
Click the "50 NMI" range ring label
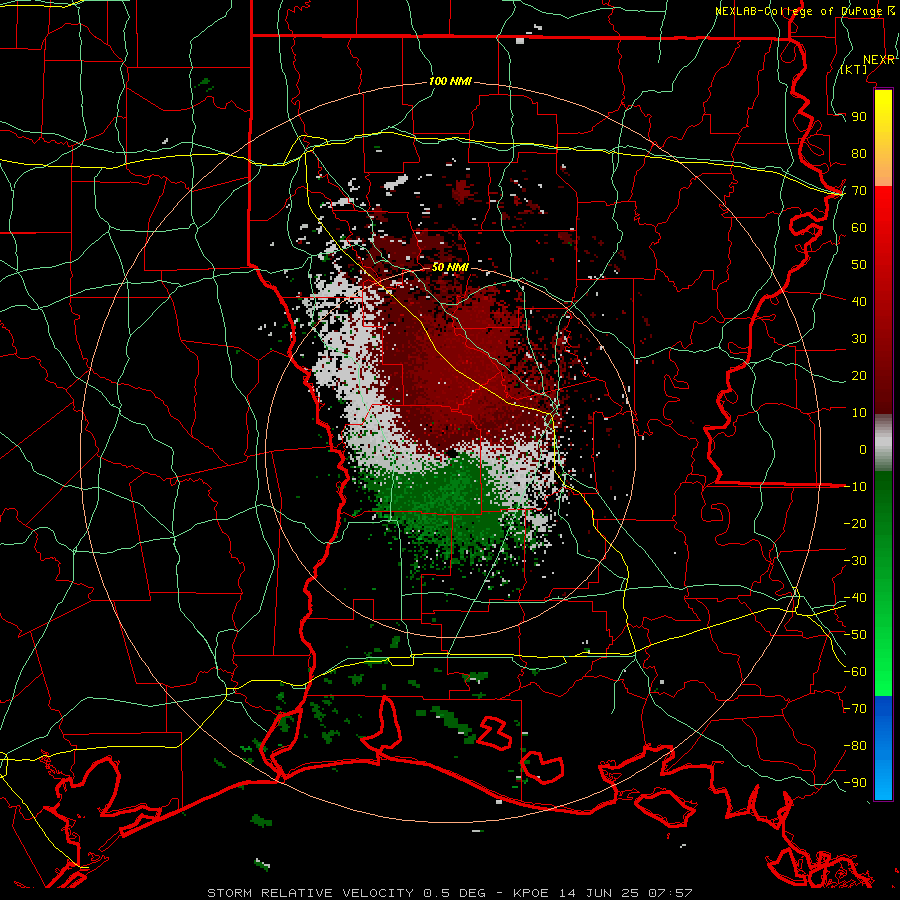click(x=451, y=267)
